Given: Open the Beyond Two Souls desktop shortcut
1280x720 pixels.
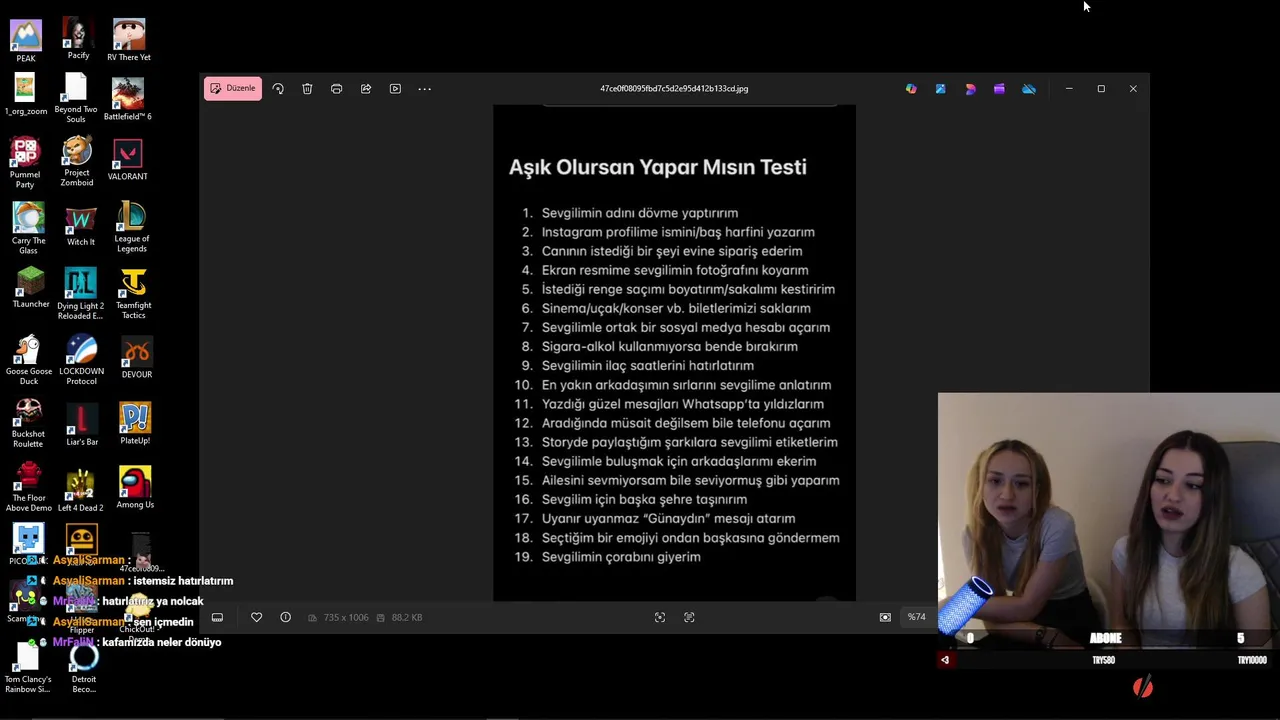Looking at the screenshot, I should 77,98.
